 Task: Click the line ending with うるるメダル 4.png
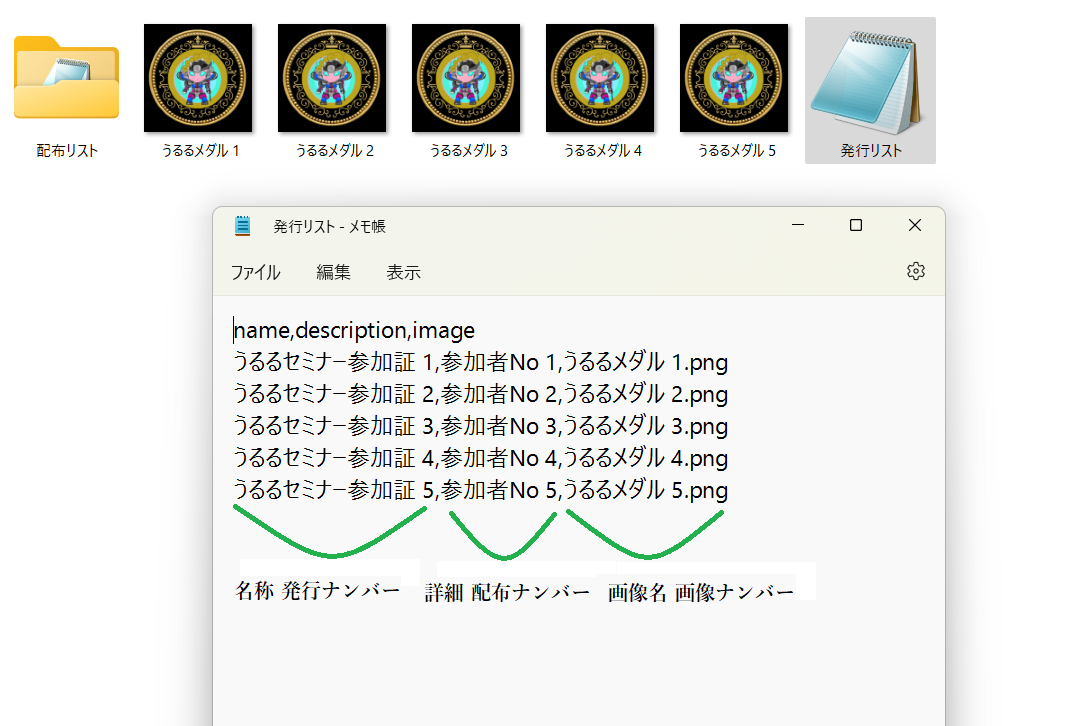coord(480,458)
